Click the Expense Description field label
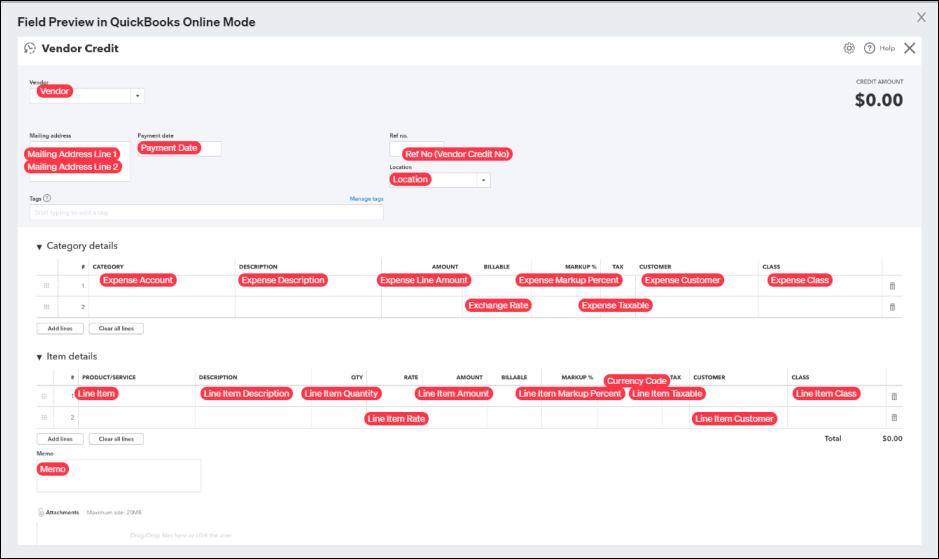This screenshot has height=559, width=939. pos(283,280)
